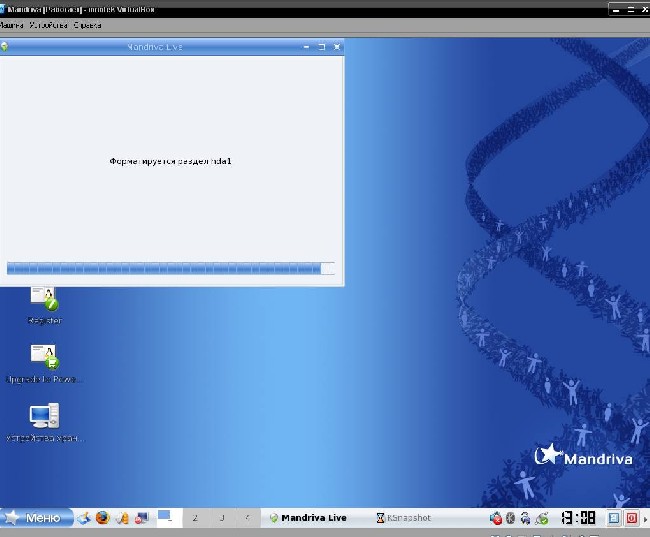The image size is (650, 537).
Task: Open the printer tray icon
Action: [x=525, y=518]
